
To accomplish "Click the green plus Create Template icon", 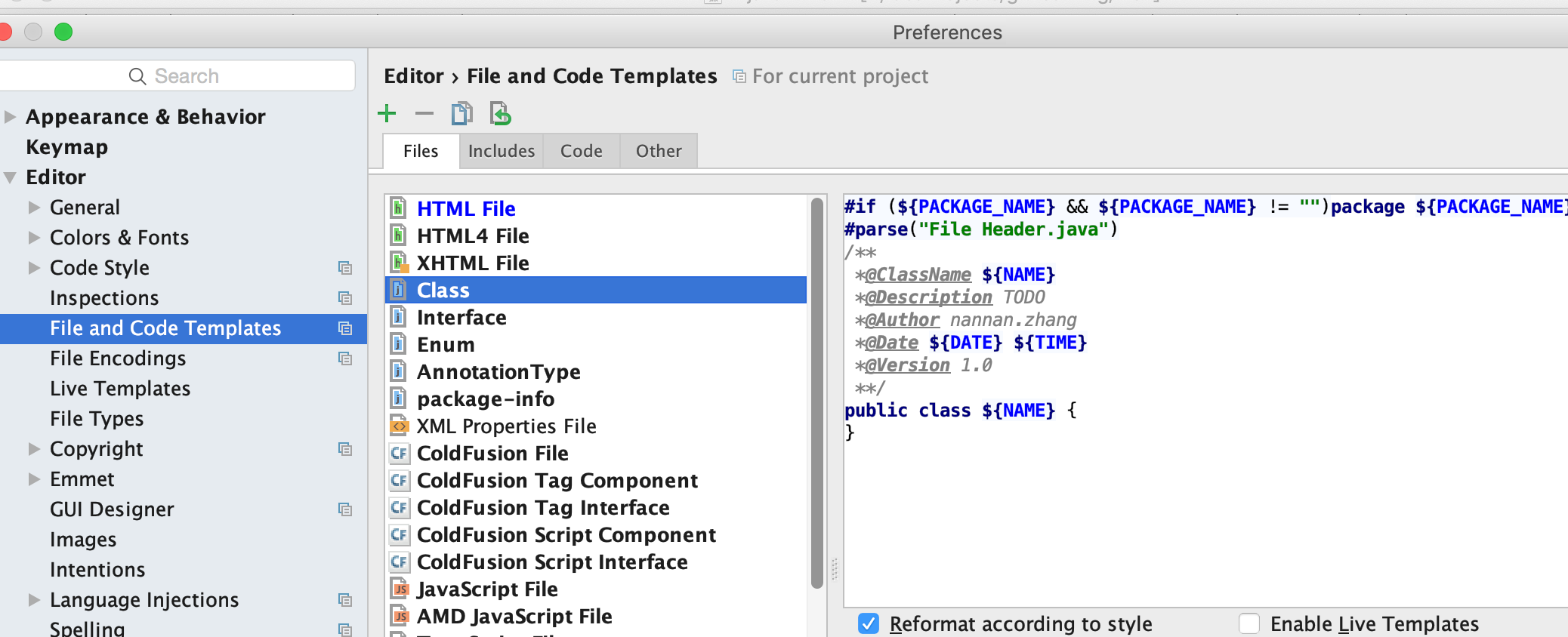I will click(387, 114).
